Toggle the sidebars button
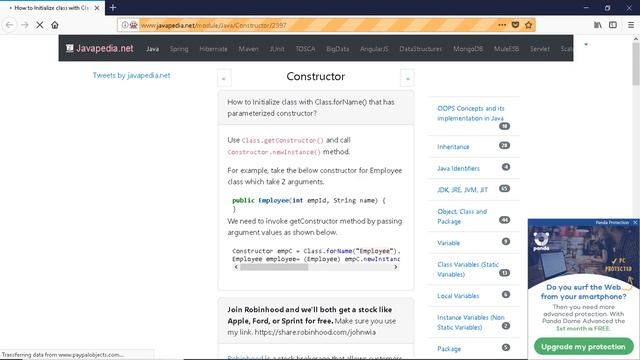Screen dimensions: 640x360 pyautogui.click(x=613, y=25)
